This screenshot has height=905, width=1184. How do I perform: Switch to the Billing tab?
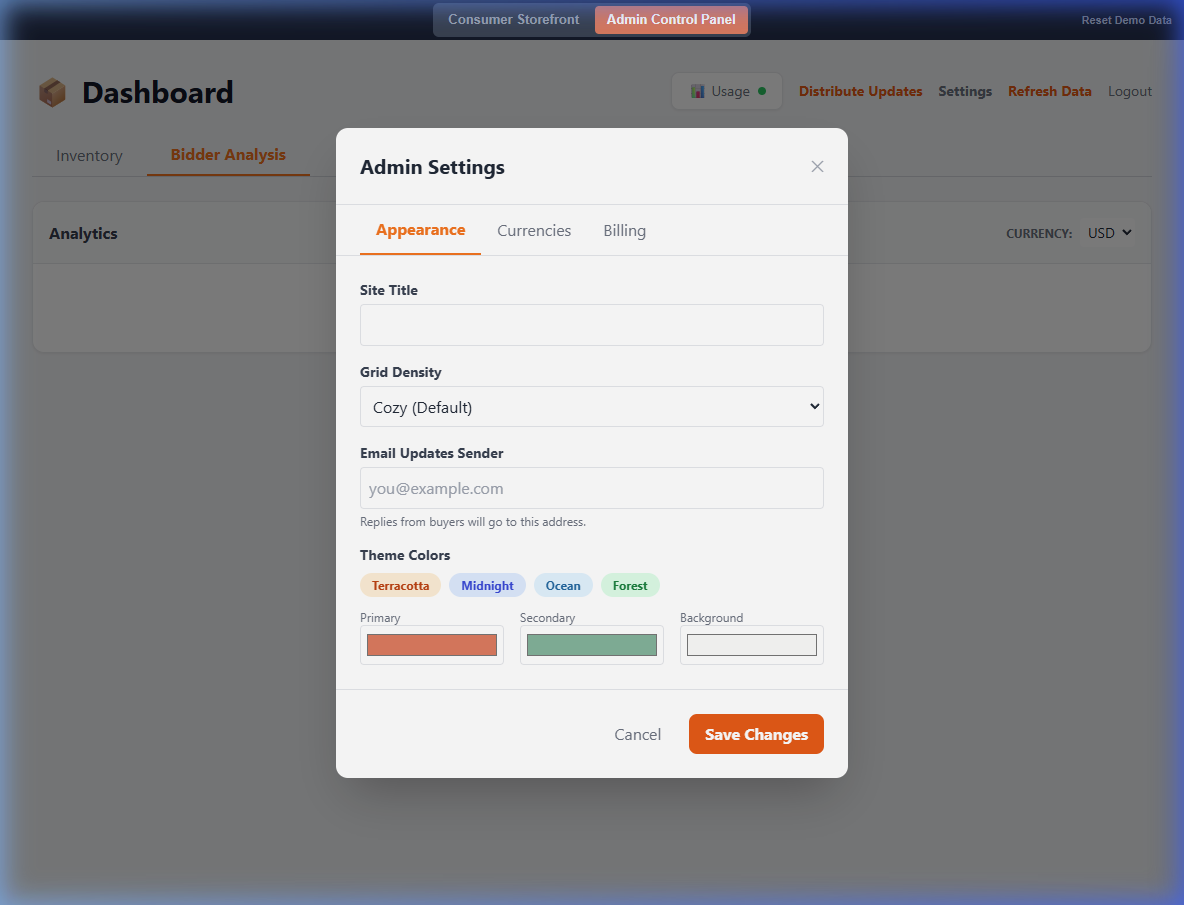click(x=624, y=230)
